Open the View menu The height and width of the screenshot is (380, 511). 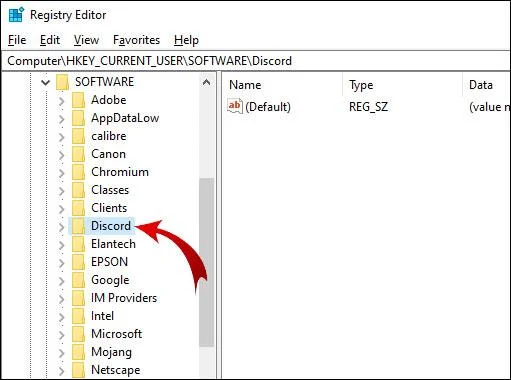(x=86, y=40)
